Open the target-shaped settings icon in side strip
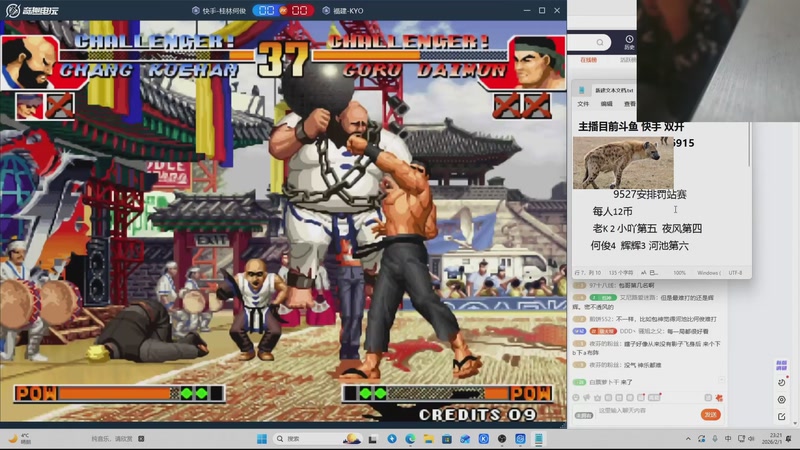Screen dimensions: 800x450 tap(782, 400)
